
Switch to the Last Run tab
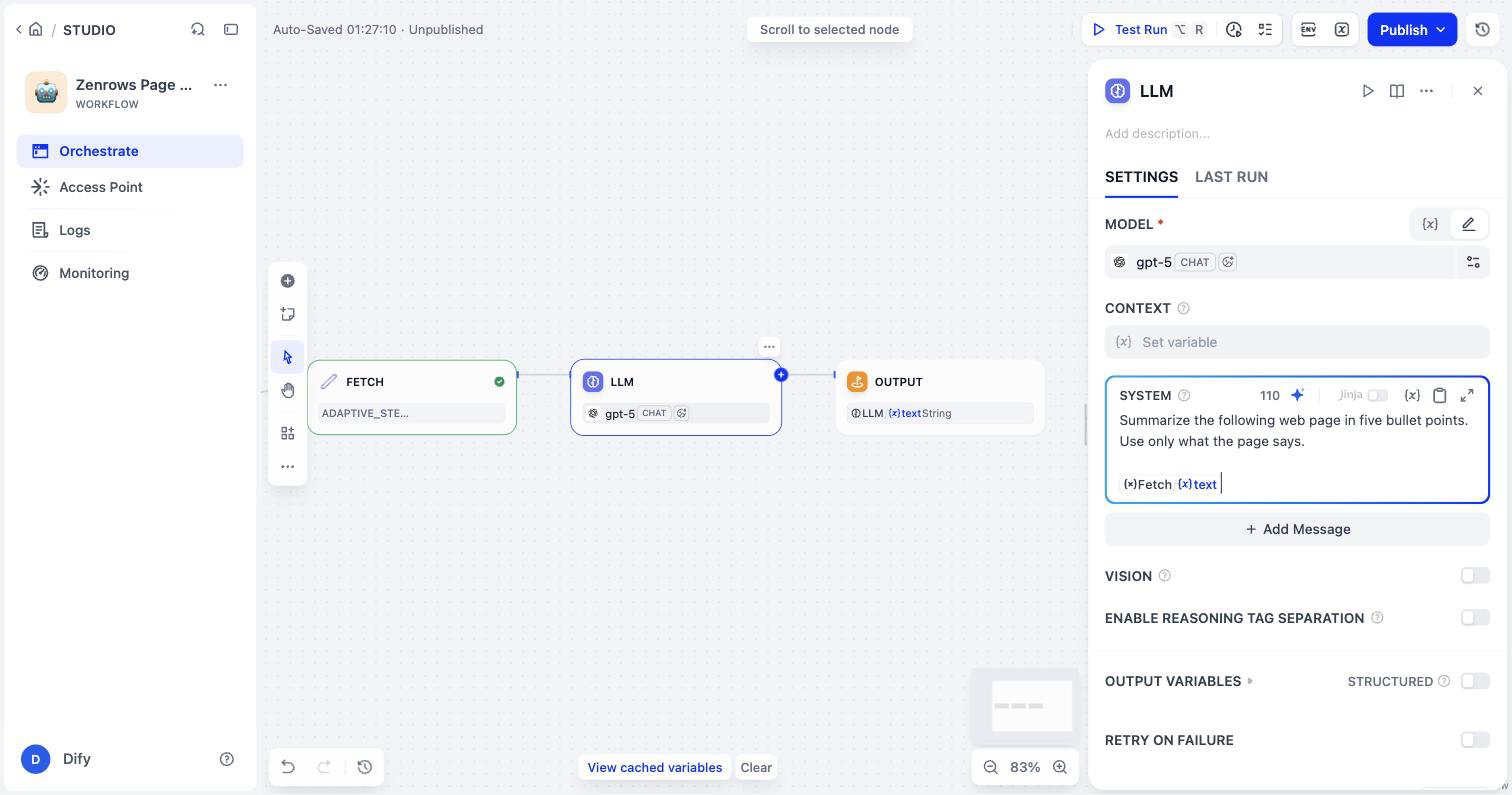[1231, 177]
